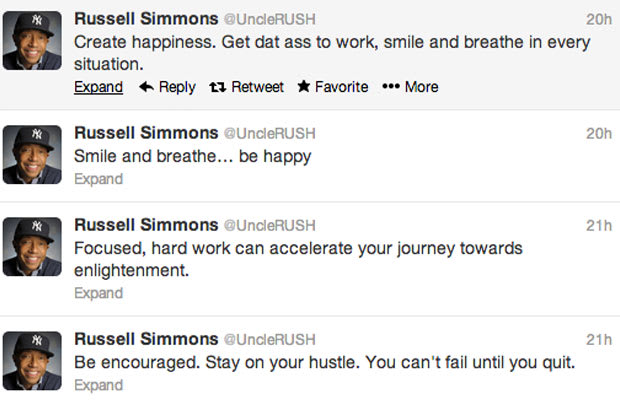Open @UncleRUSH handle on second tweet
The height and width of the screenshot is (400, 620).
270,134
